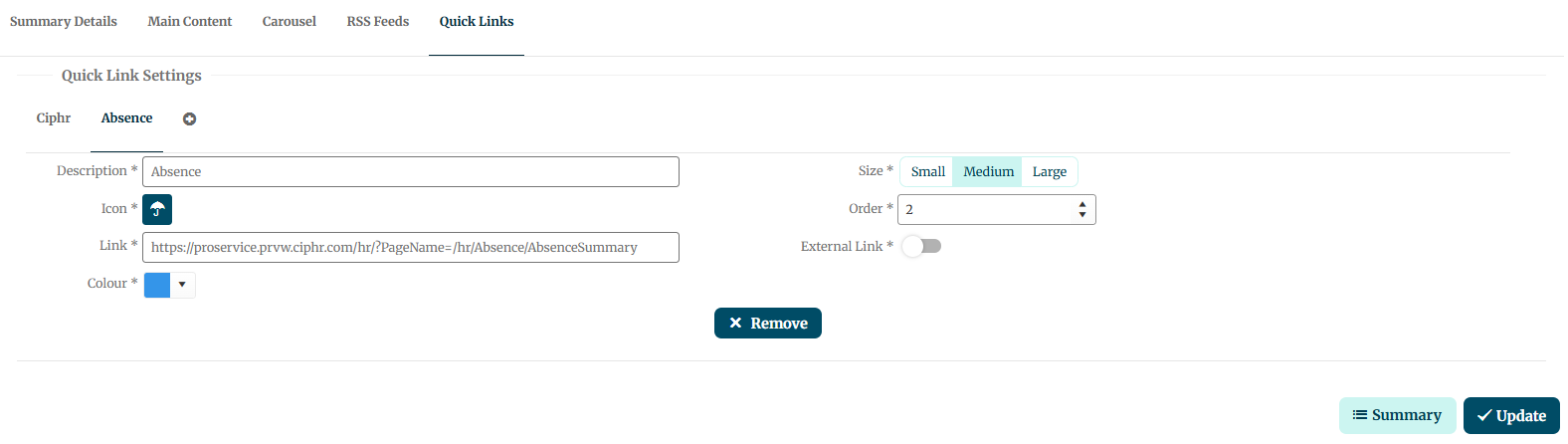
Task: Click the blue Colour swatch
Action: click(157, 285)
